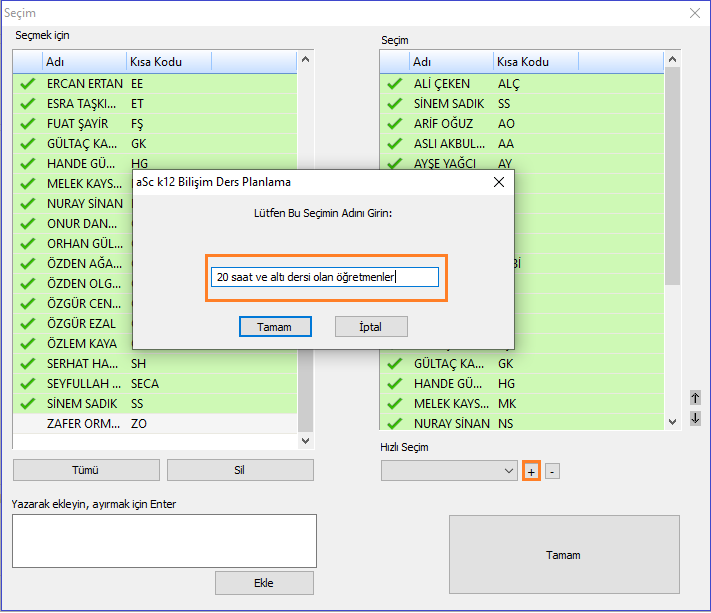Close the aSc k12 Bilişim Ders Planlama dialog
711x613 pixels.
click(499, 182)
